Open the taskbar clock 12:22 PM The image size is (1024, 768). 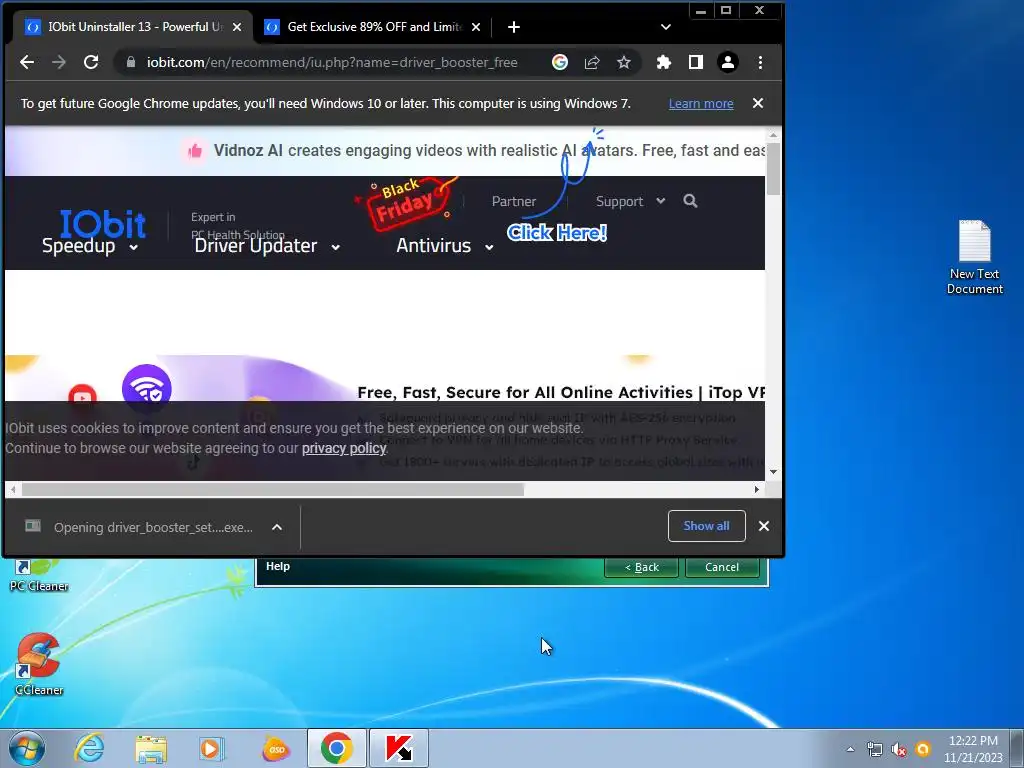coord(973,749)
